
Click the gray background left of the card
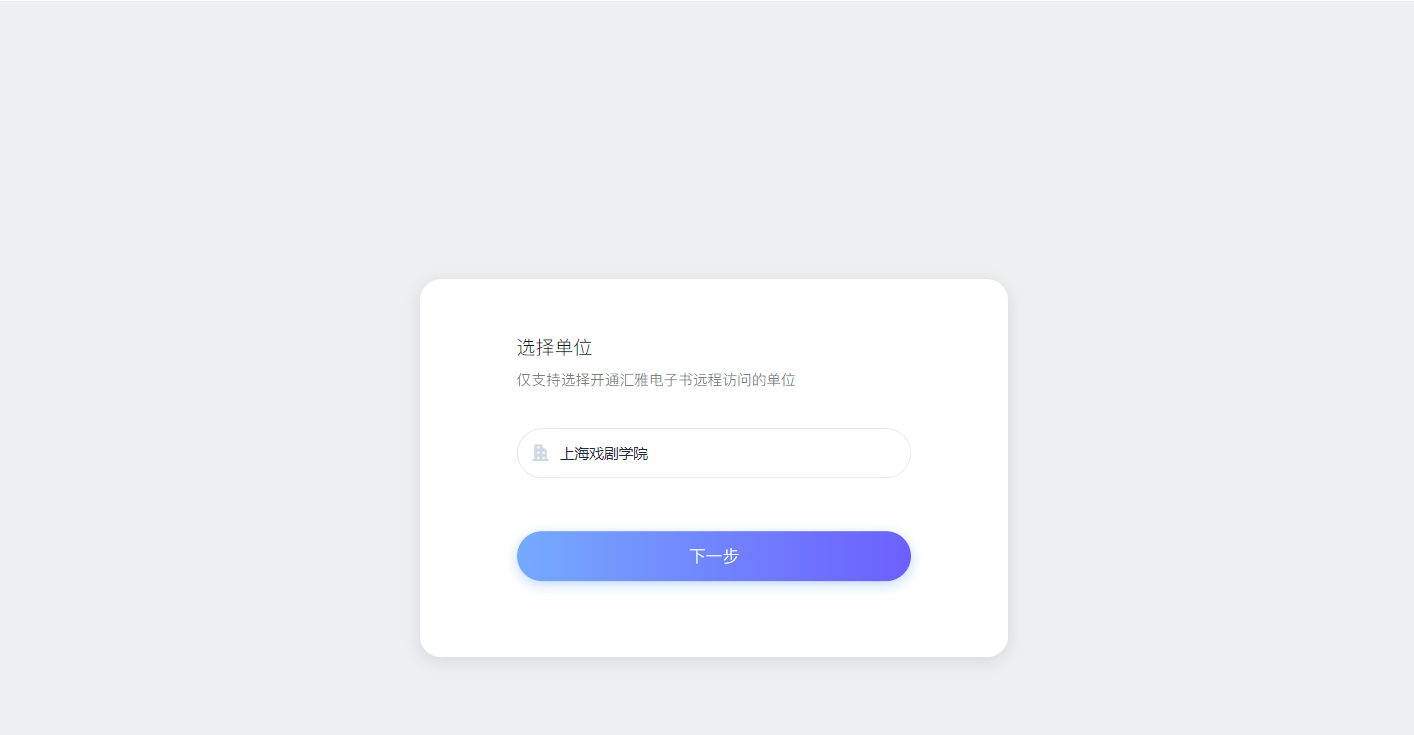point(210,468)
